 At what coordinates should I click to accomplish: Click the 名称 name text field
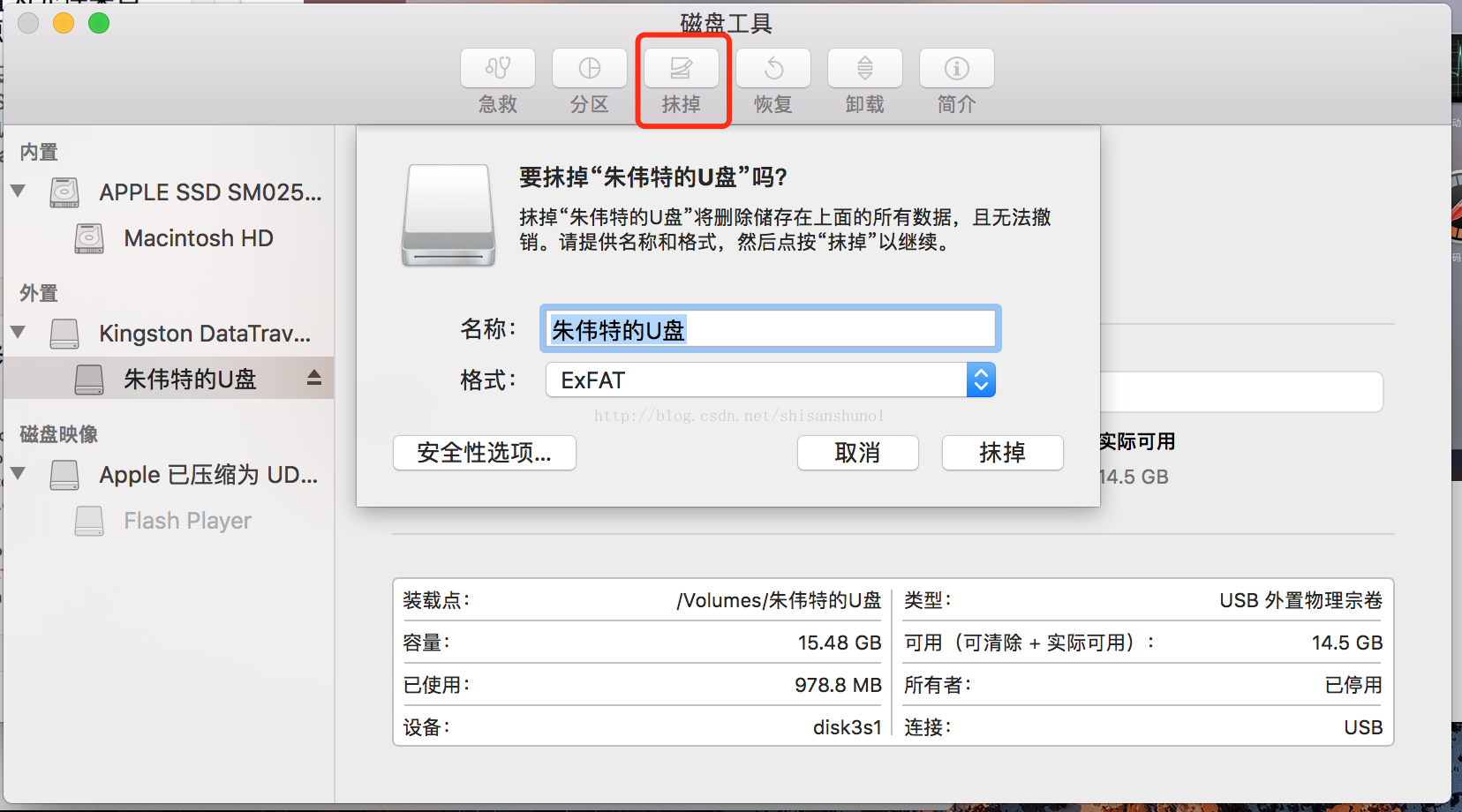tap(771, 329)
